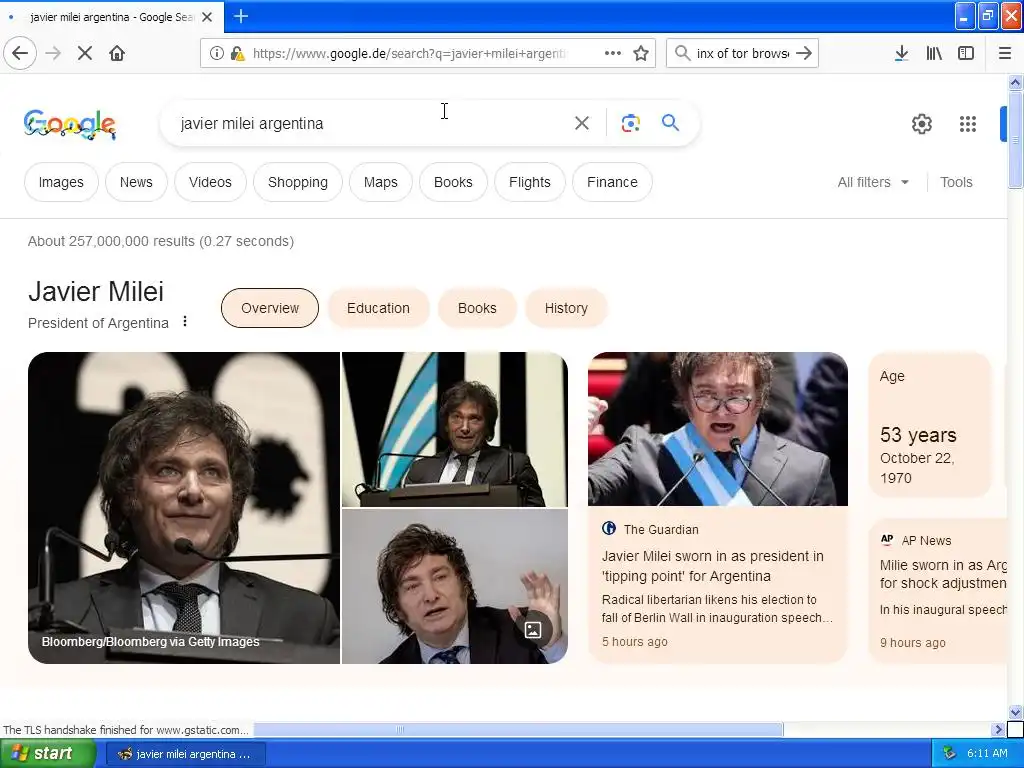Click the vertical scrollbar up arrow
This screenshot has height=768, width=1024.
click(1016, 83)
